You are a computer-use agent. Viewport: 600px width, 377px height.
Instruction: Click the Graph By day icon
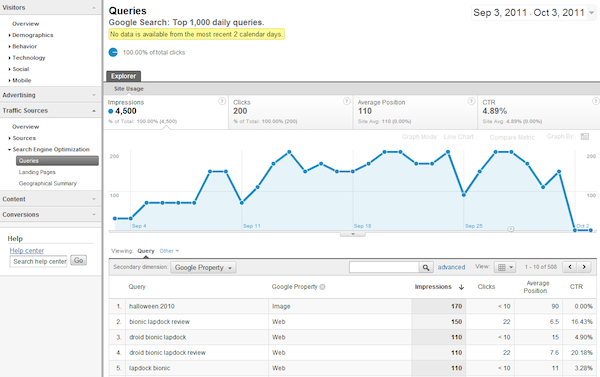pyautogui.click(x=585, y=137)
